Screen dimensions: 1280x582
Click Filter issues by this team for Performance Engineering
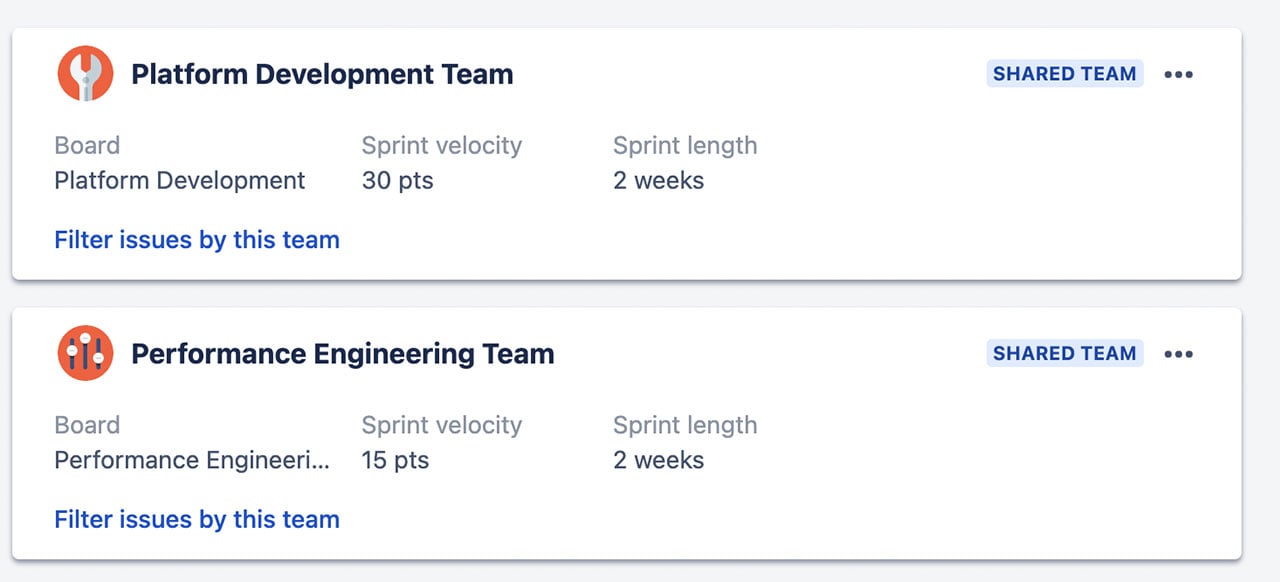point(196,519)
